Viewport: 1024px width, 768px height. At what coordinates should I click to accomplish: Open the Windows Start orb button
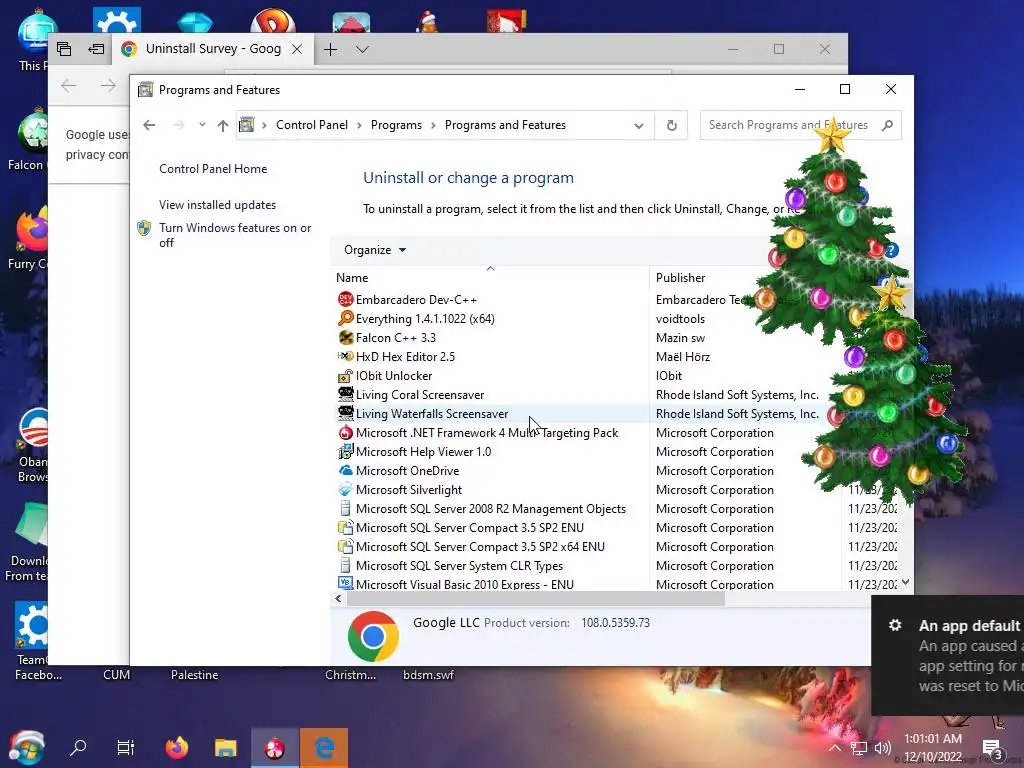point(27,748)
